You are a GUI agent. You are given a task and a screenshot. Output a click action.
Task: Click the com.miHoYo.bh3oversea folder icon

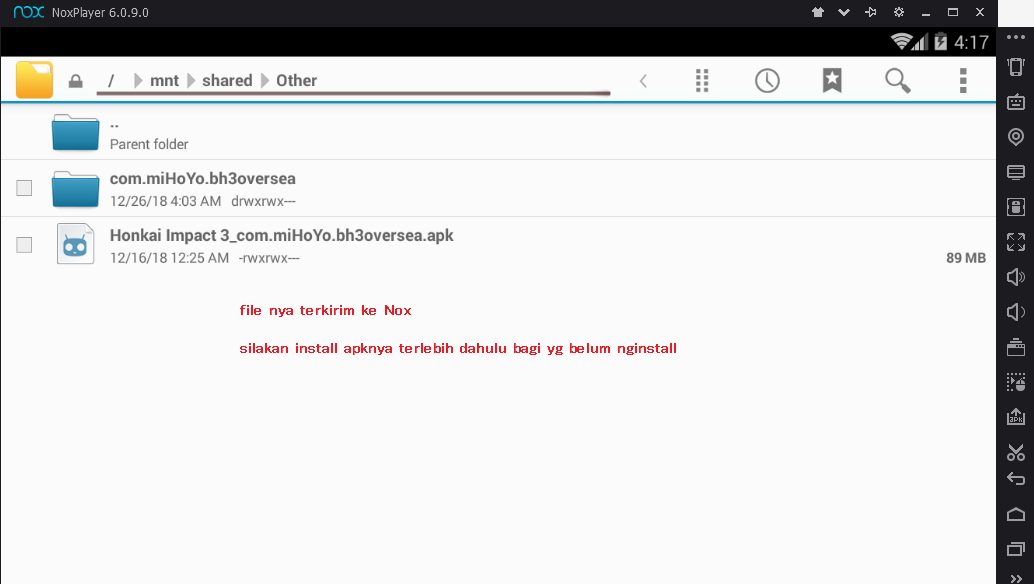click(x=75, y=189)
